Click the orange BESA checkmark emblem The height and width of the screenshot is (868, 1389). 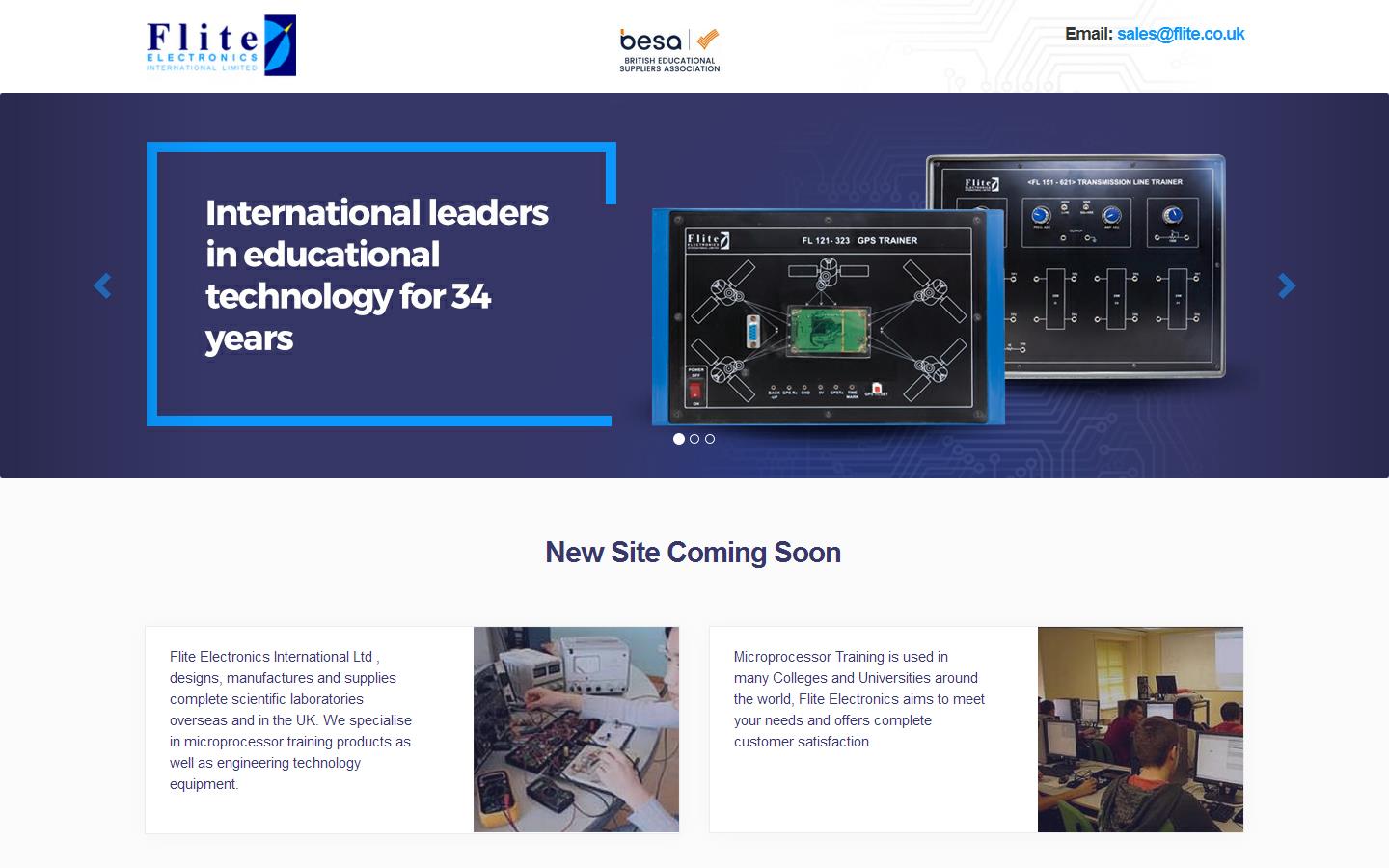coord(703,41)
